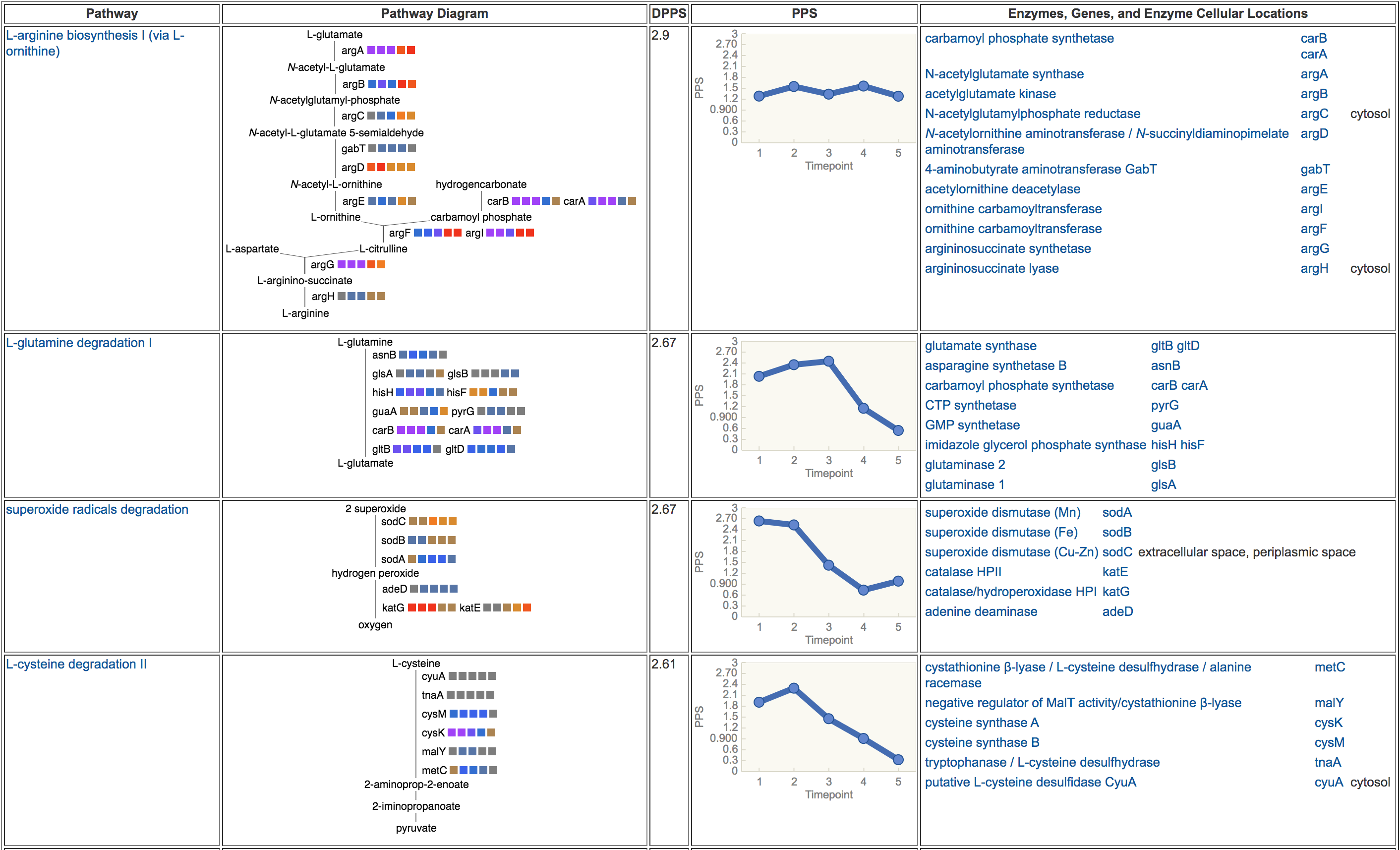
Task: Open putative L-cysteine desulfidase CyuA link
Action: 1030,783
